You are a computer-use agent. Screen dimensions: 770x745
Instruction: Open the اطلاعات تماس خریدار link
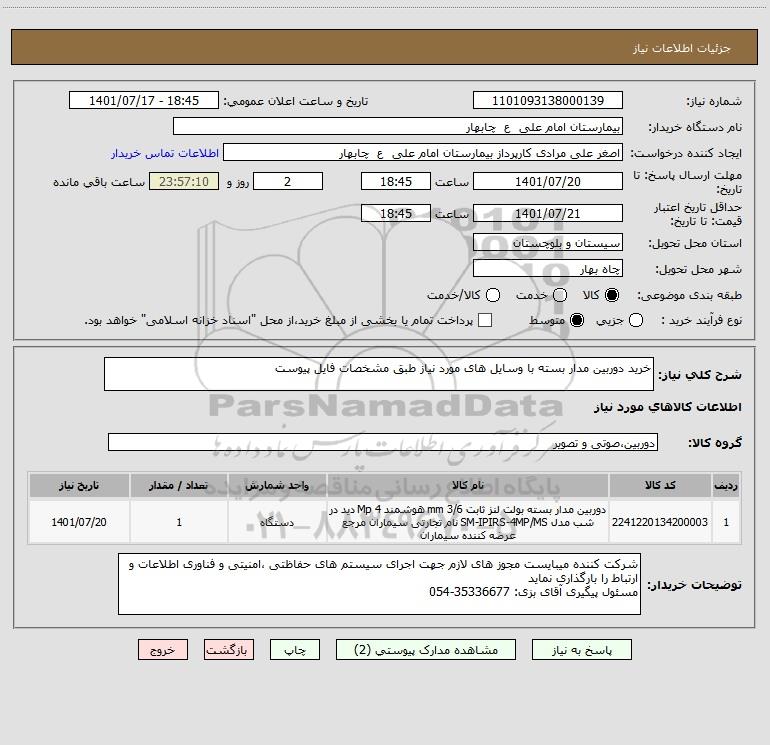coord(165,153)
